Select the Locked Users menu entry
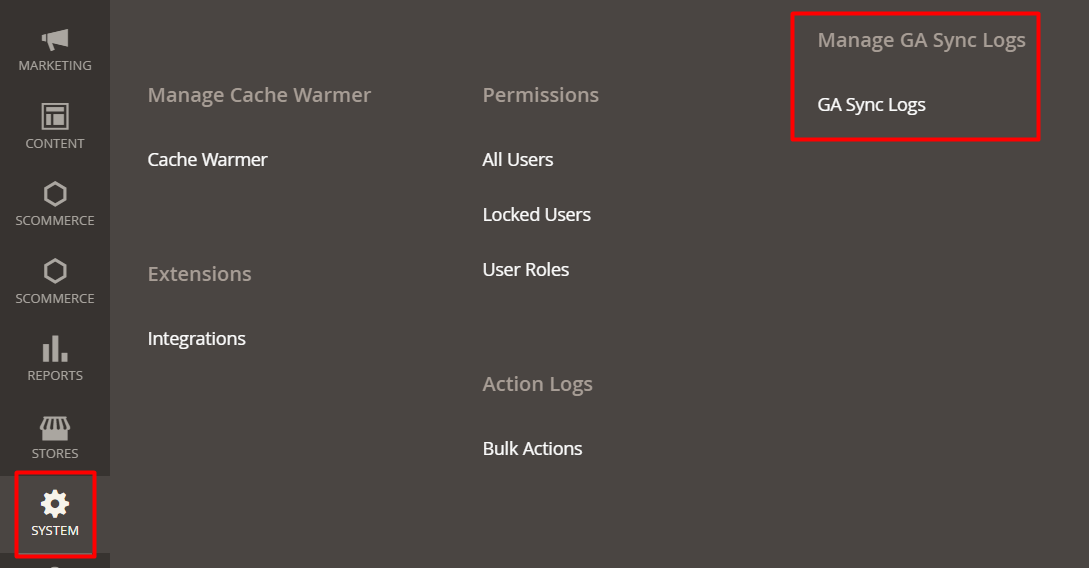This screenshot has width=1089, height=568. click(536, 215)
